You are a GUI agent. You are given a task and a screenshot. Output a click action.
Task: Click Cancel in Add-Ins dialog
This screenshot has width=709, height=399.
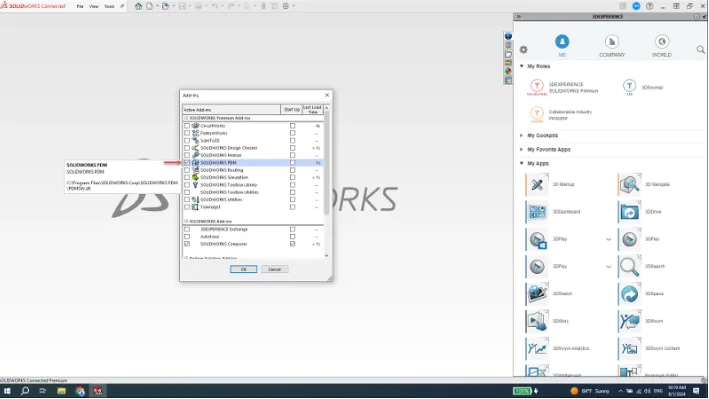click(274, 269)
